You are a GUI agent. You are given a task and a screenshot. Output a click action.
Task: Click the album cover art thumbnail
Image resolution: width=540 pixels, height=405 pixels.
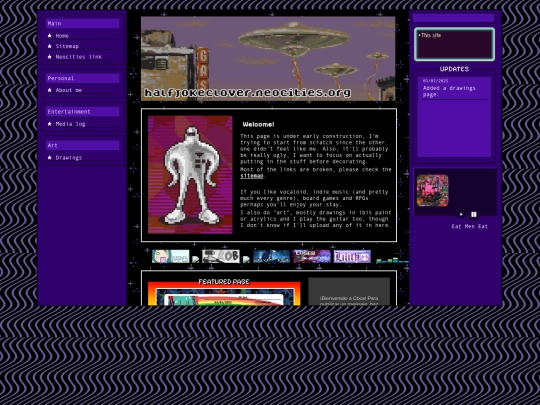click(433, 190)
